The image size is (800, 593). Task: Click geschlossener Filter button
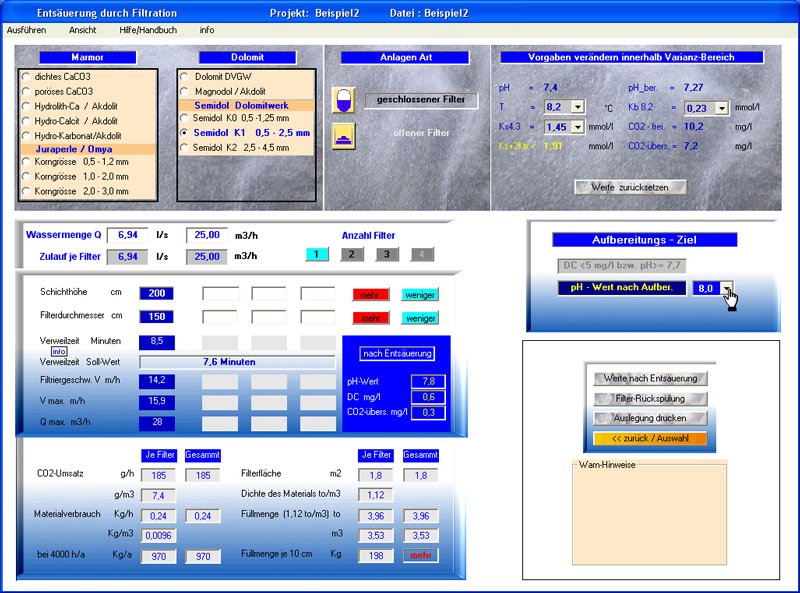(x=421, y=100)
